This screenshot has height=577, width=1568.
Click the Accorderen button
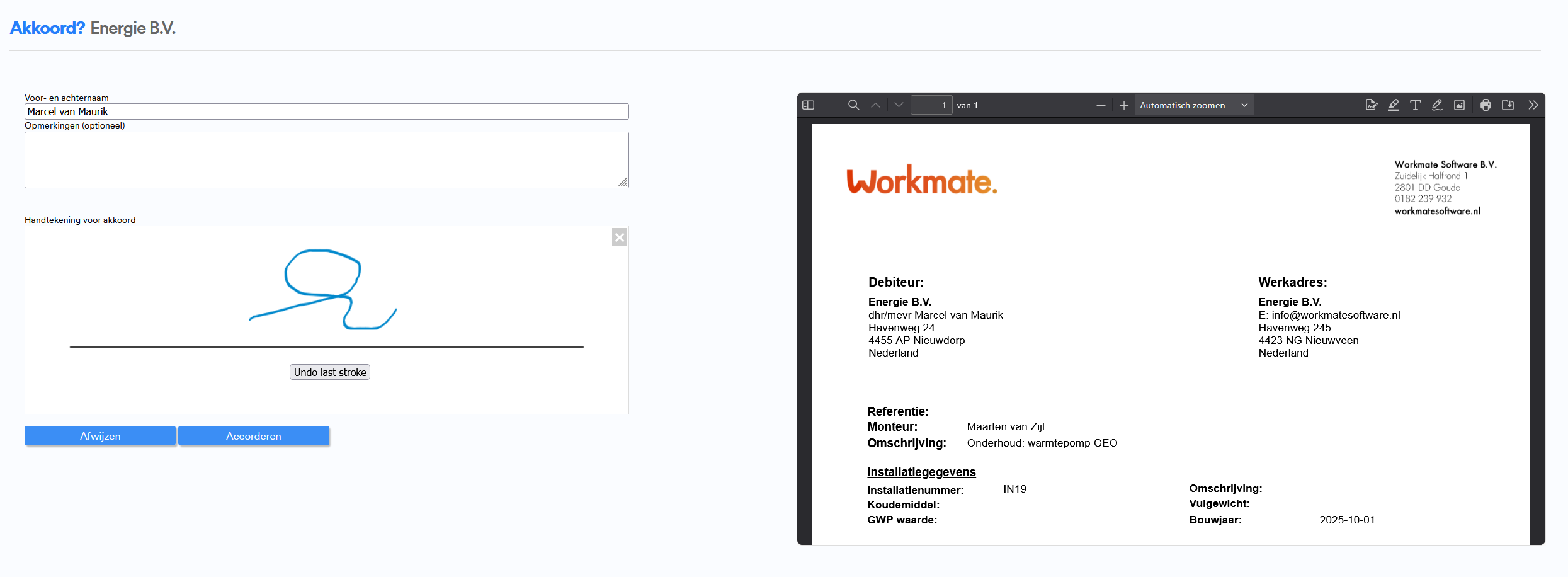pyautogui.click(x=254, y=436)
